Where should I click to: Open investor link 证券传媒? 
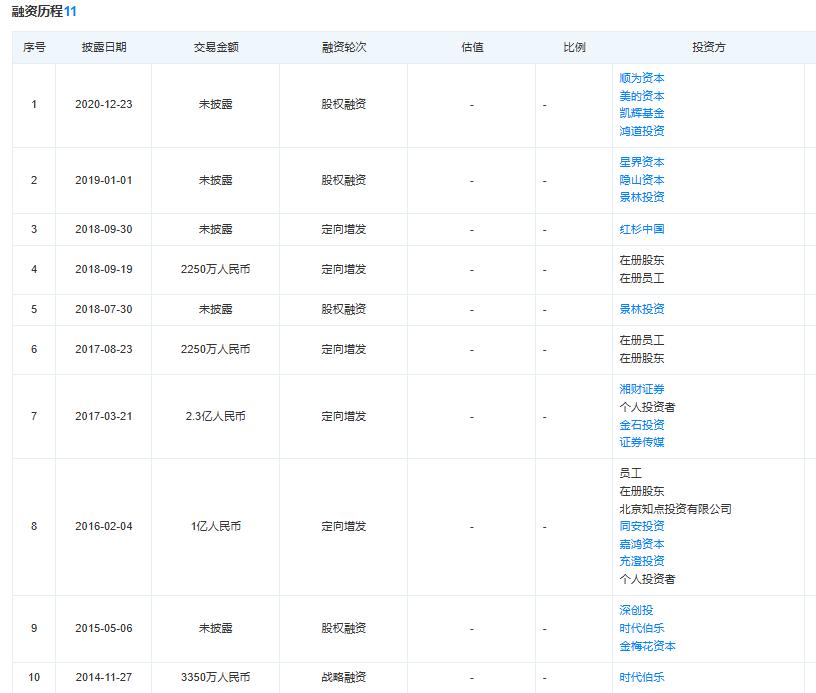[x=642, y=442]
